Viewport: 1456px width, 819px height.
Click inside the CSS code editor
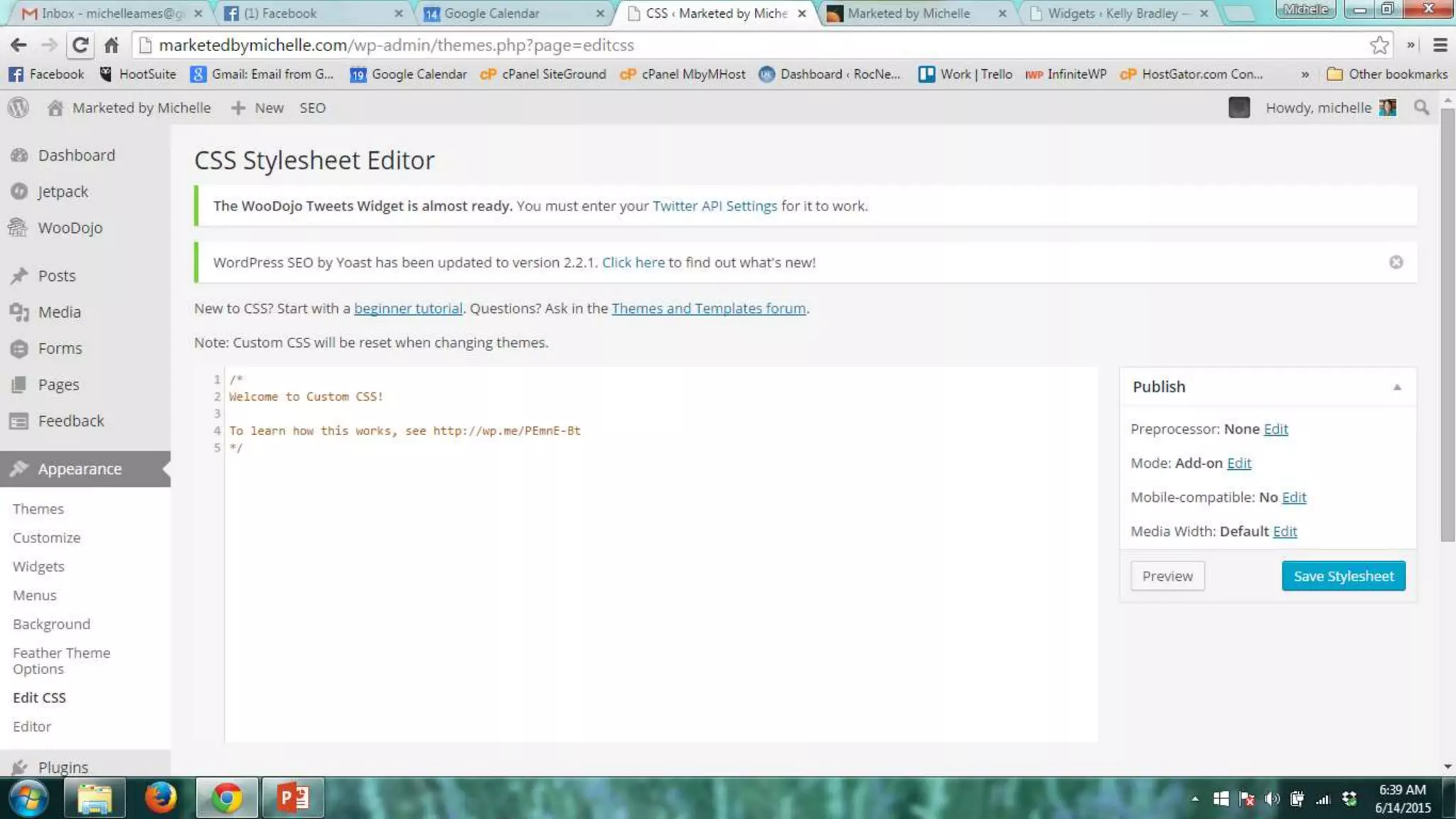(661, 569)
